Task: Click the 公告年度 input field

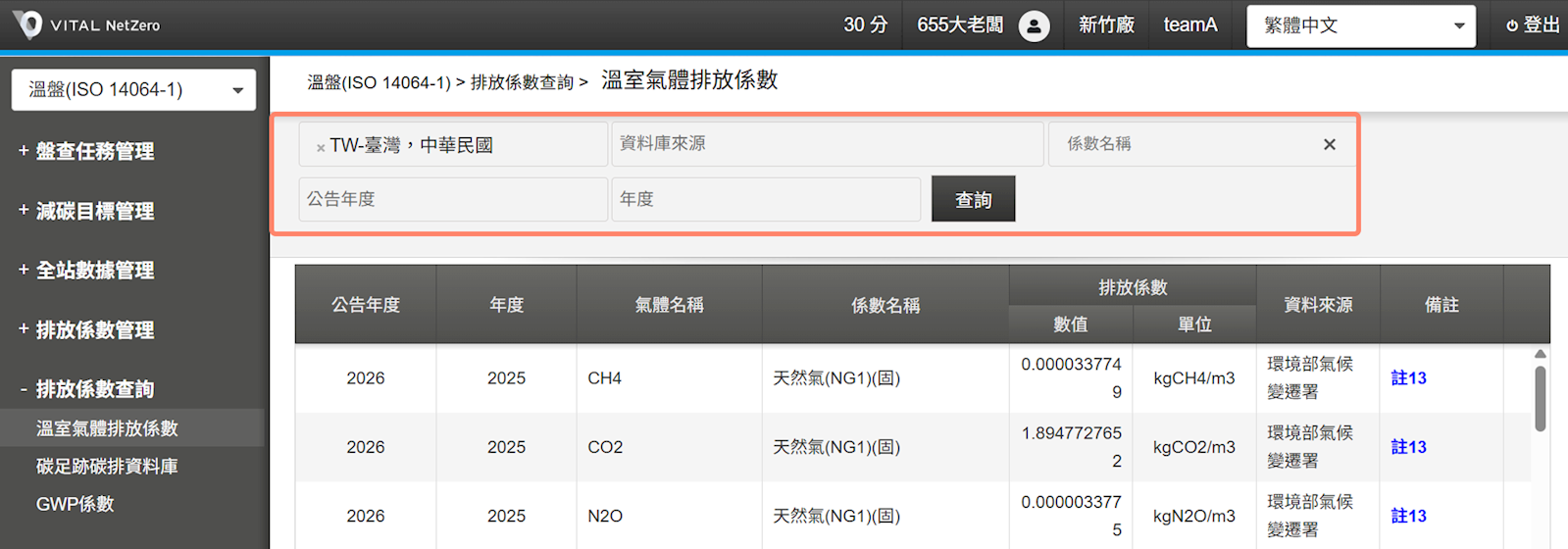Action: tap(452, 199)
